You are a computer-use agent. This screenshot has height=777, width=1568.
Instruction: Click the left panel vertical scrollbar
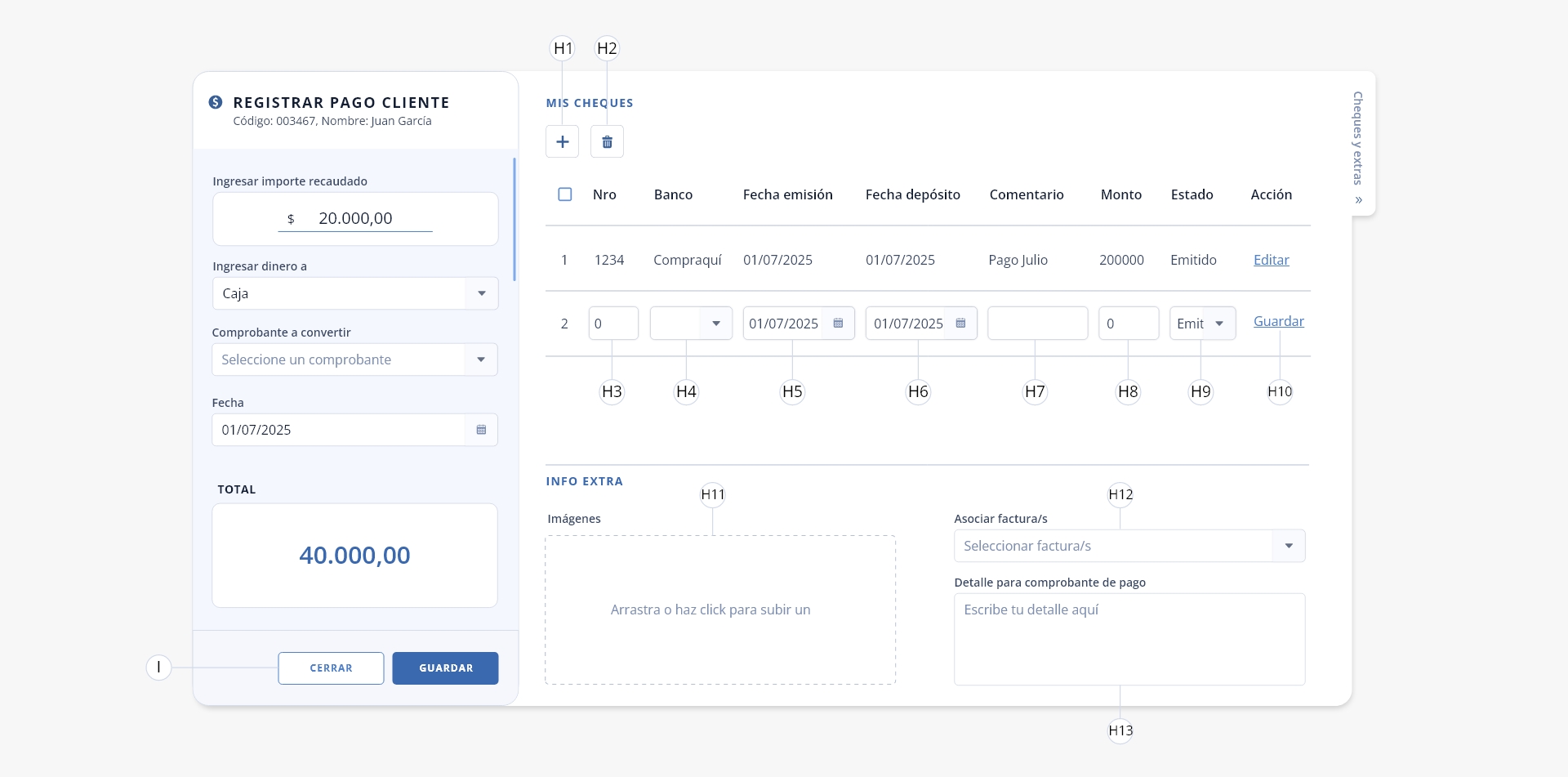pyautogui.click(x=514, y=219)
